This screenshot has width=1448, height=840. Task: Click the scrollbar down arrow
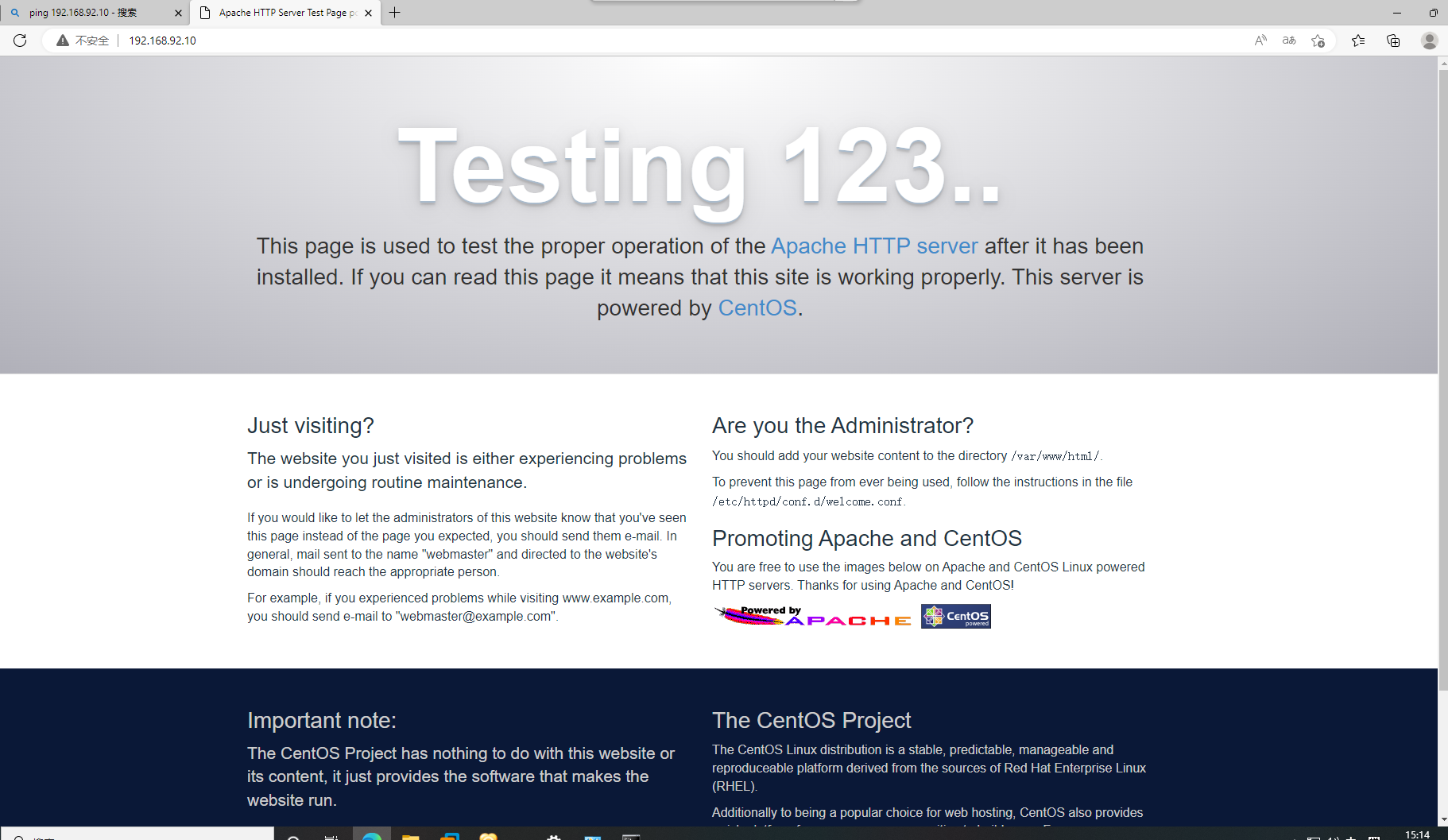point(1443,819)
